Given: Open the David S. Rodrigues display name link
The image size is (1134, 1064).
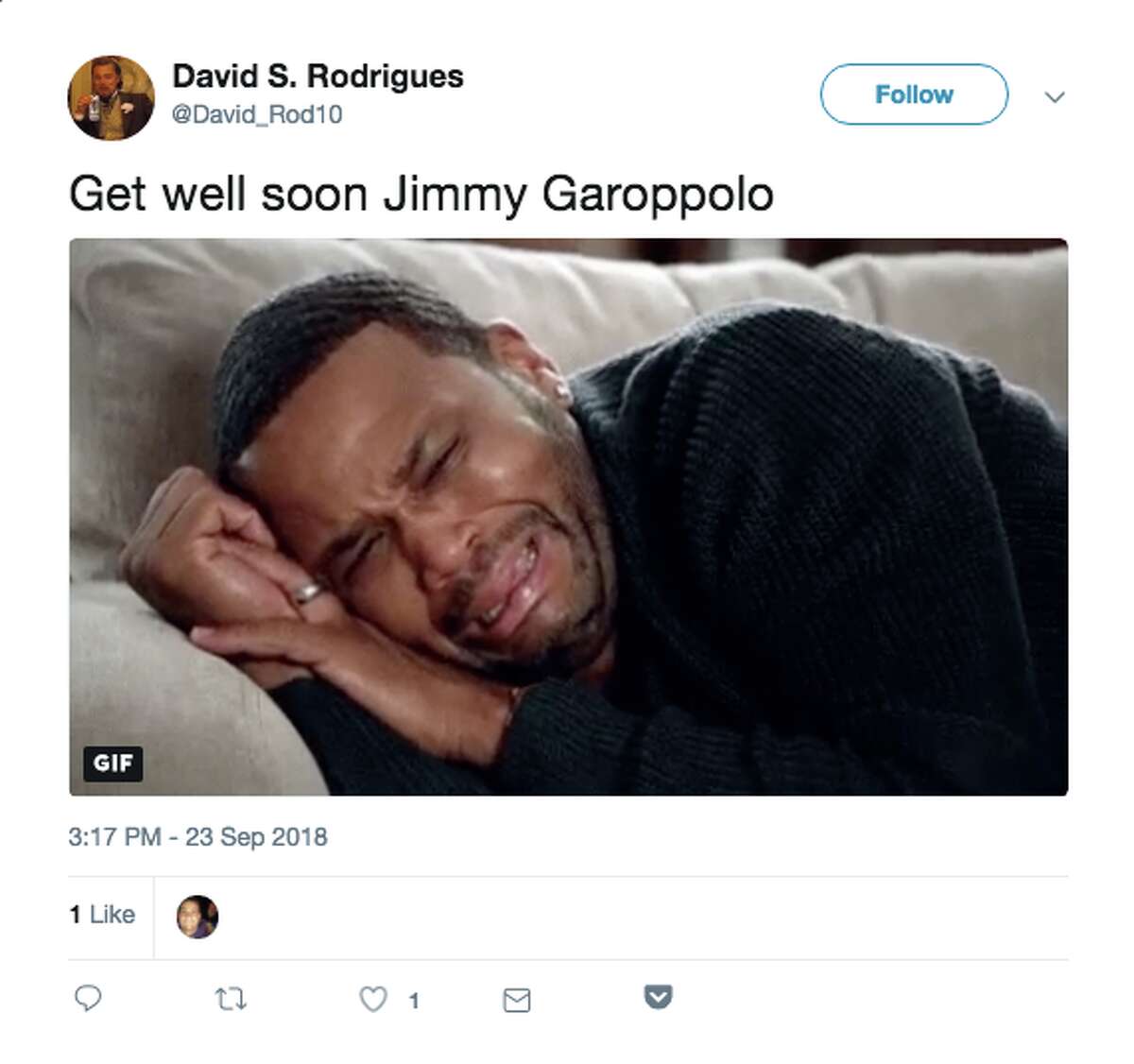Looking at the screenshot, I should (x=318, y=76).
